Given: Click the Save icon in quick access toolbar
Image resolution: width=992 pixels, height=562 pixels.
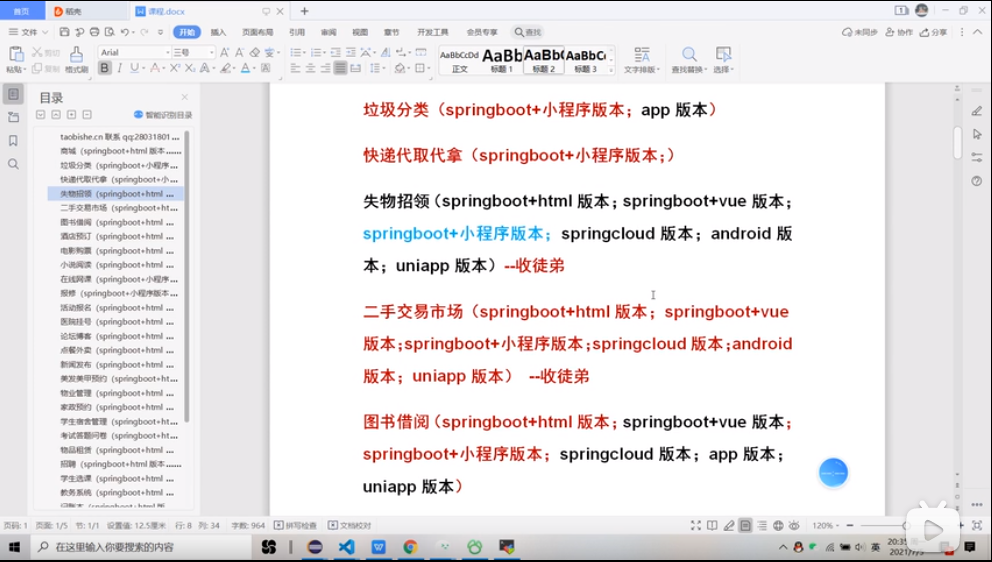Looking at the screenshot, I should coord(64,32).
